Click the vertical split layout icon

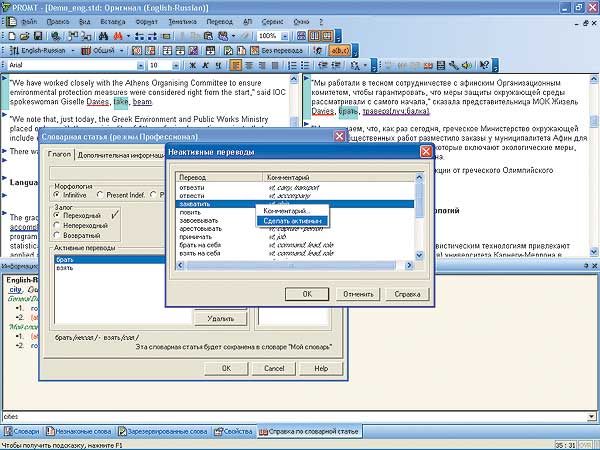coord(314,36)
